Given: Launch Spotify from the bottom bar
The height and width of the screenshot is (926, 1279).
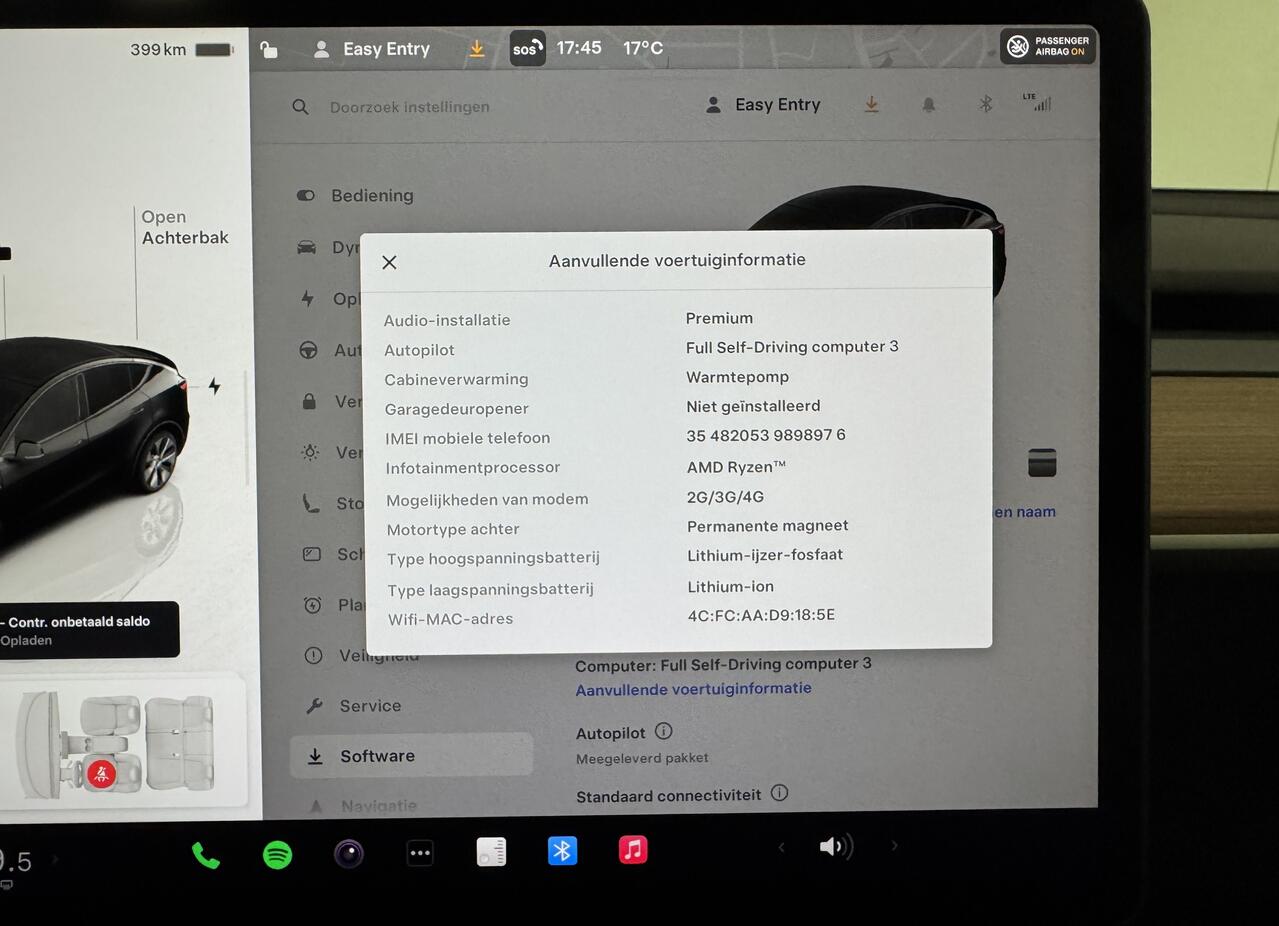Looking at the screenshot, I should 277,854.
